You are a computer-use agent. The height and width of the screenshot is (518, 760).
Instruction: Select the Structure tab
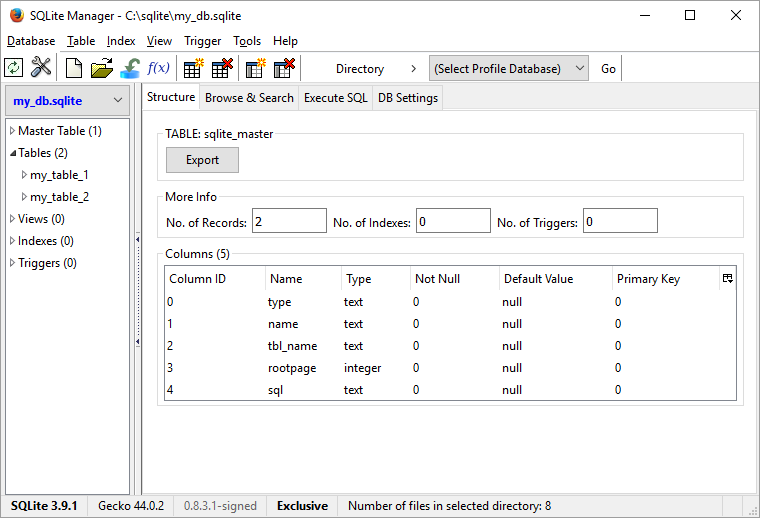171,97
